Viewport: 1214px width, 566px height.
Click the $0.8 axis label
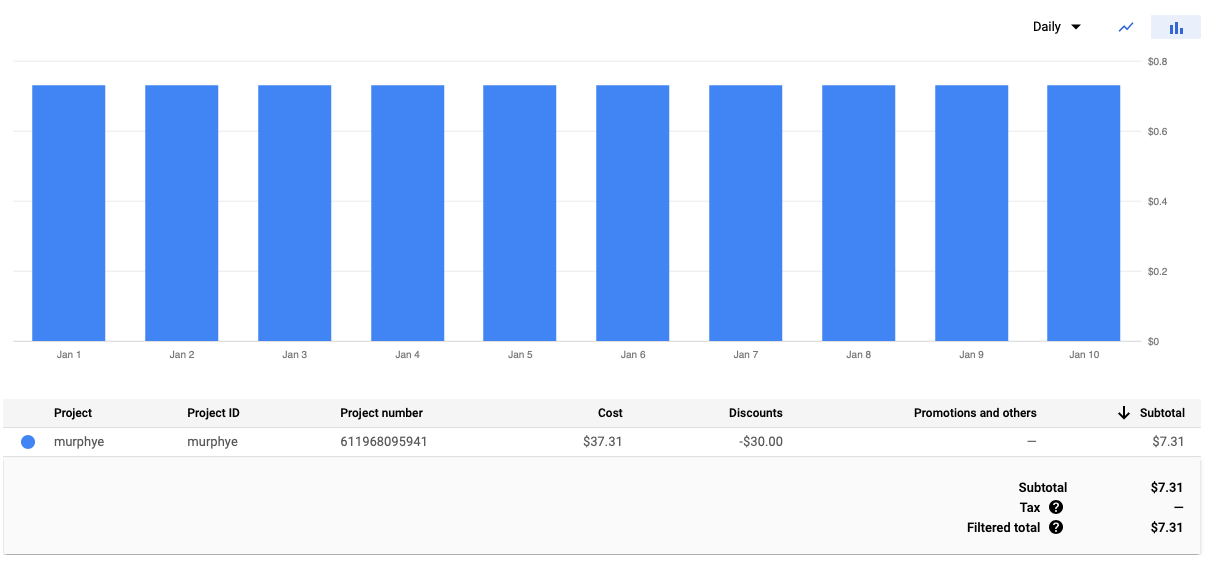1158,62
